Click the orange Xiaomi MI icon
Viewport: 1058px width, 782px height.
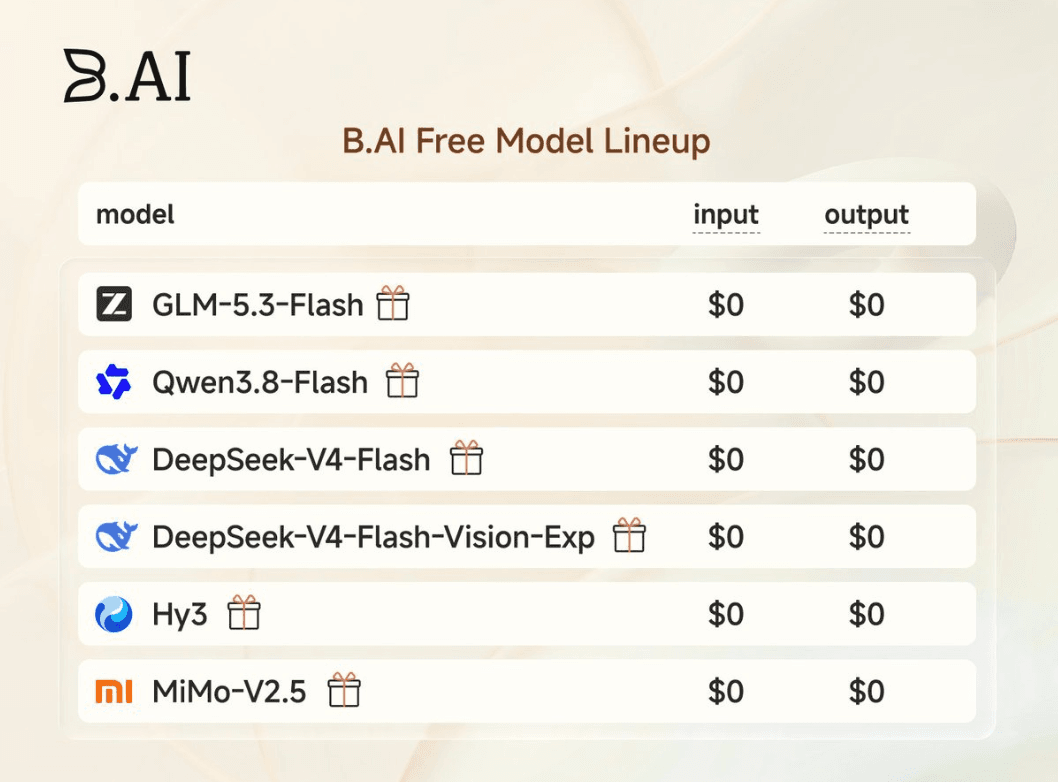click(113, 692)
